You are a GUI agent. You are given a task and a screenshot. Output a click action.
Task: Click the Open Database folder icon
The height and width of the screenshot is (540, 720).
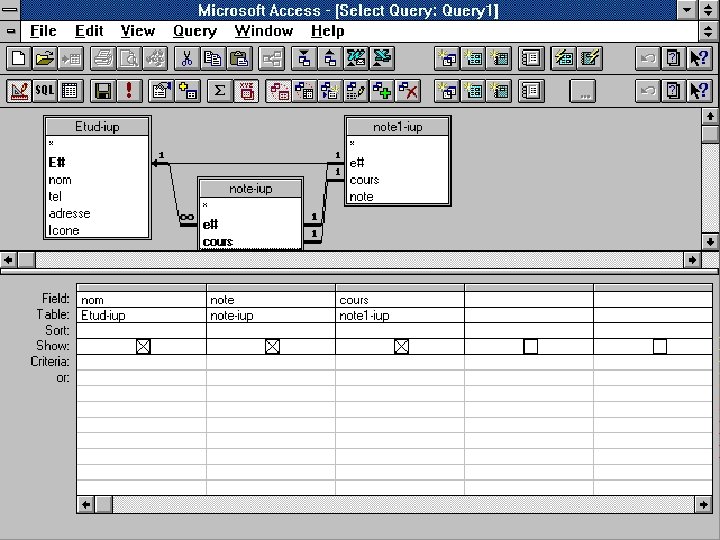[45, 58]
